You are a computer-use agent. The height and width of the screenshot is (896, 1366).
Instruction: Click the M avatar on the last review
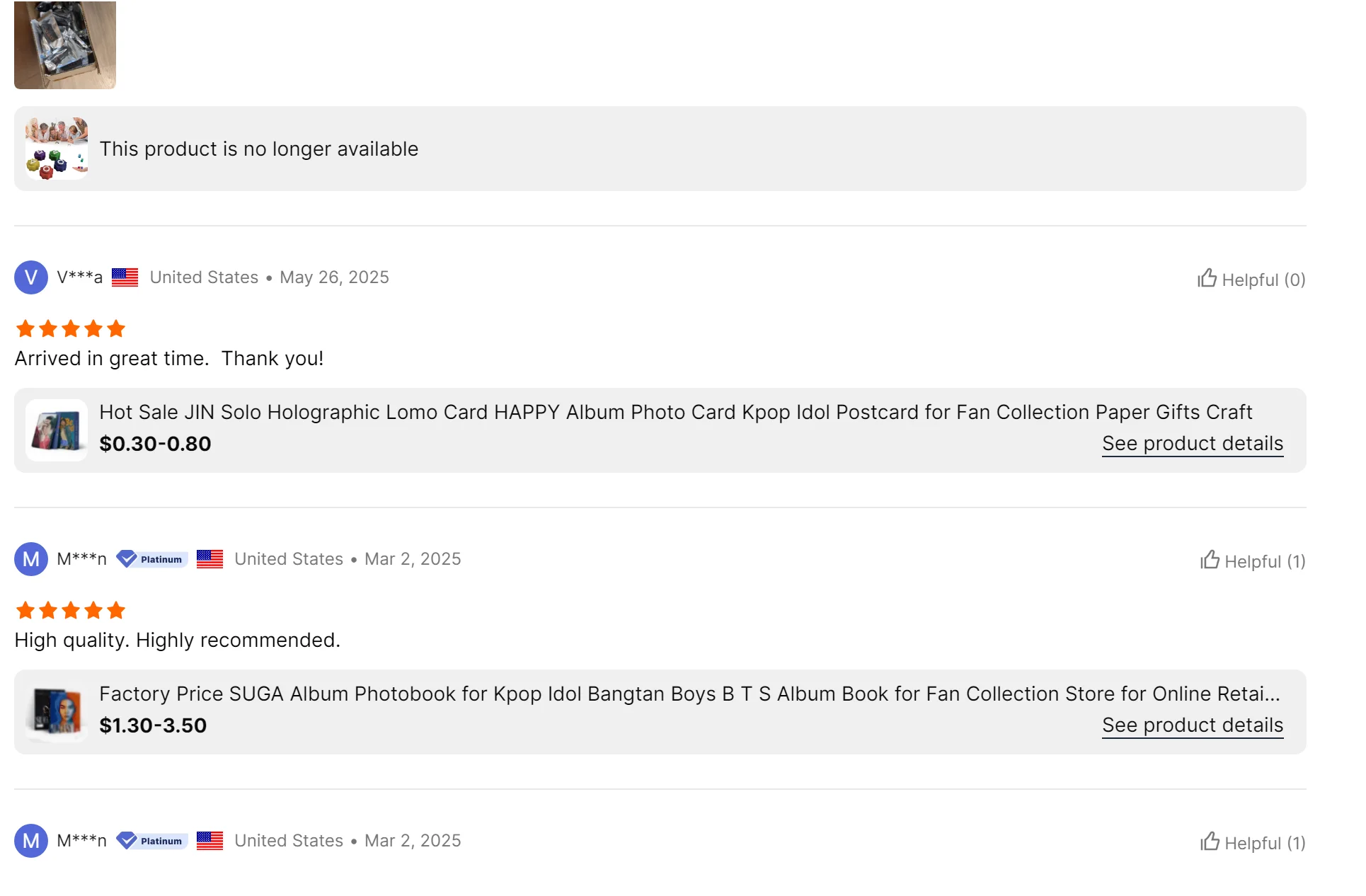(31, 841)
